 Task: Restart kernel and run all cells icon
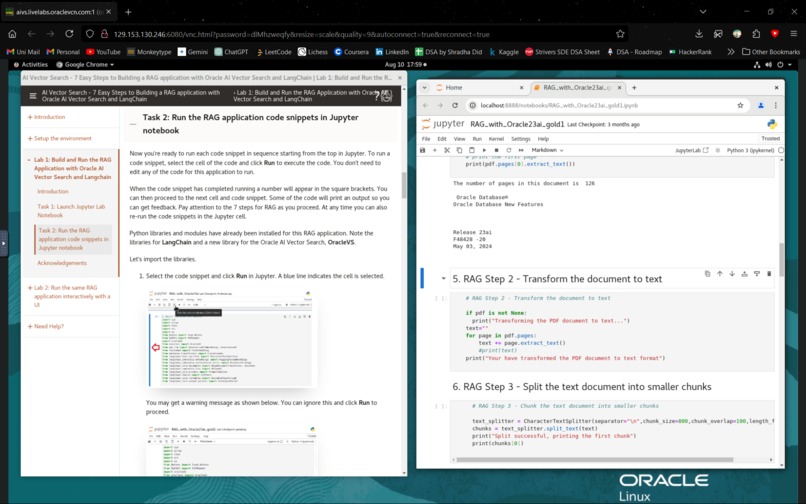(x=521, y=150)
